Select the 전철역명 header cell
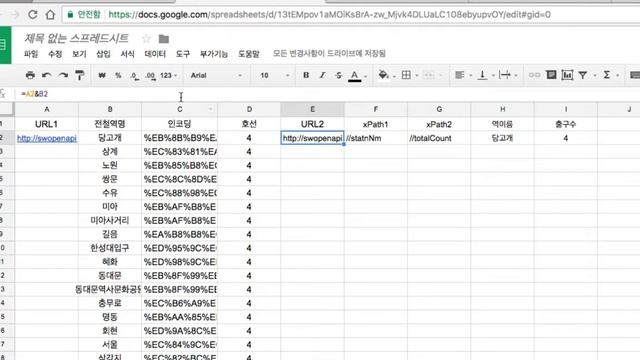The height and width of the screenshot is (360, 640). pos(110,124)
